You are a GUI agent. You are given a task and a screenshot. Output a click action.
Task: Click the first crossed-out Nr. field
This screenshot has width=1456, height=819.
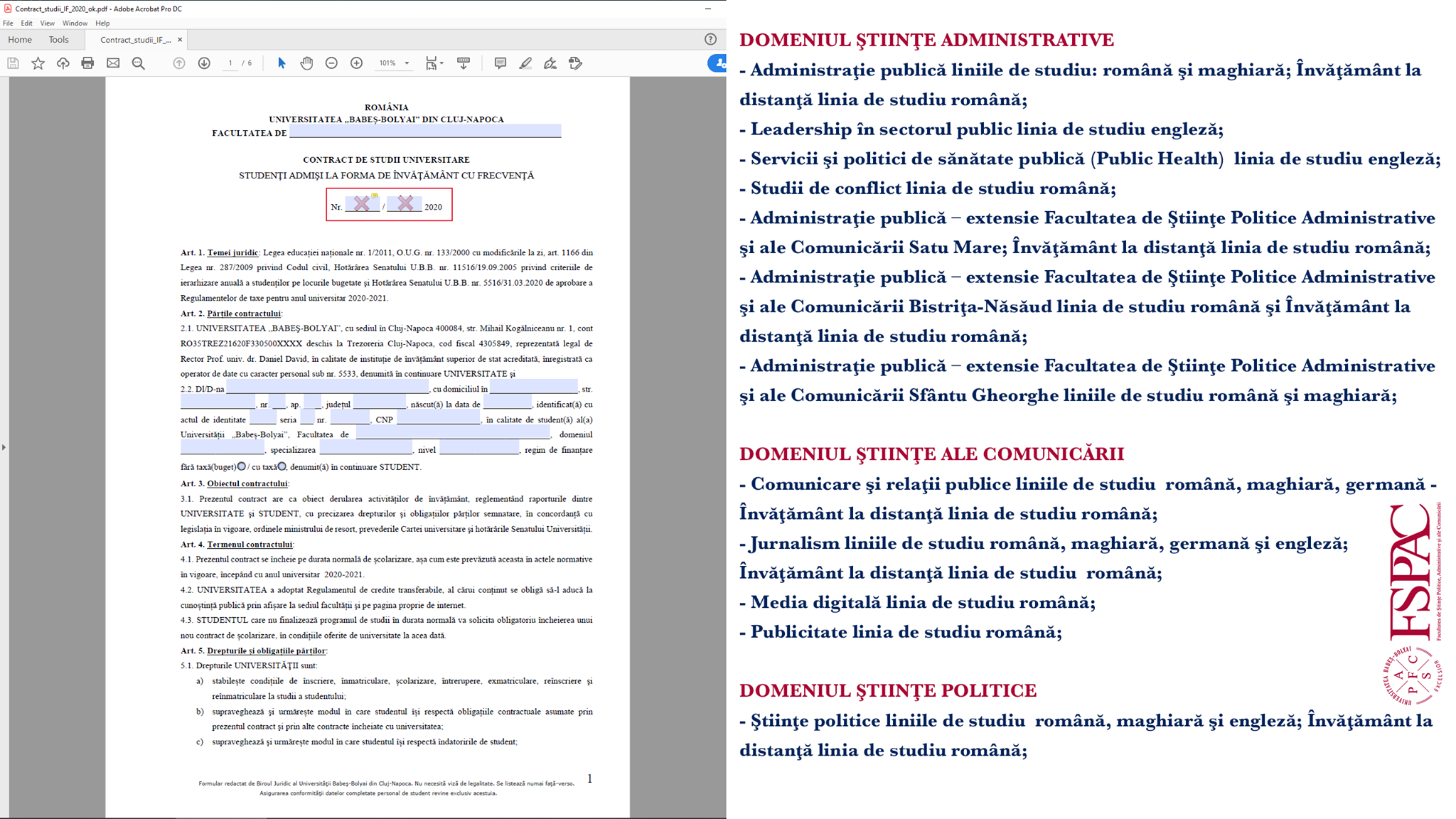point(362,203)
